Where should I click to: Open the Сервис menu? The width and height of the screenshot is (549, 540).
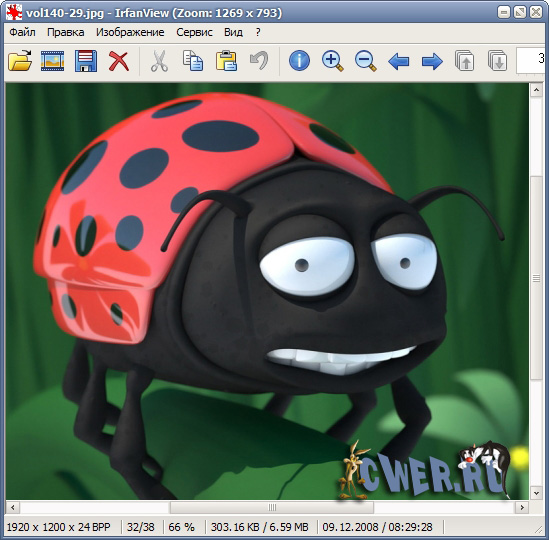(194, 32)
